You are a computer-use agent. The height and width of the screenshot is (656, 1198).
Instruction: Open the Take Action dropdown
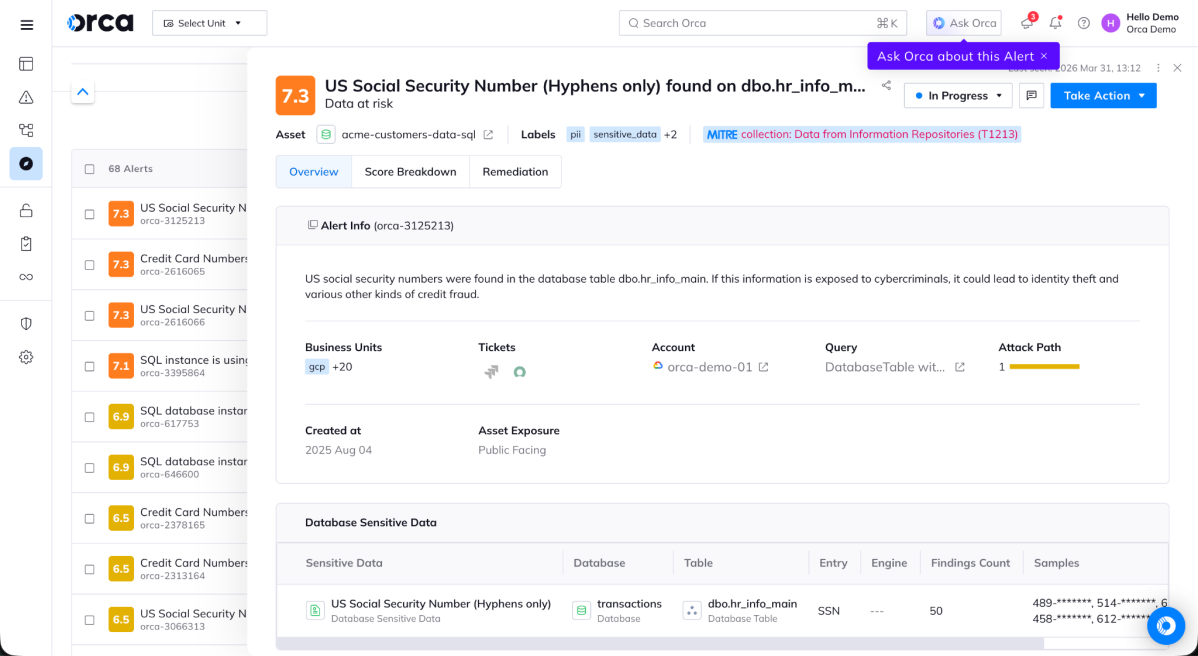pos(1103,95)
